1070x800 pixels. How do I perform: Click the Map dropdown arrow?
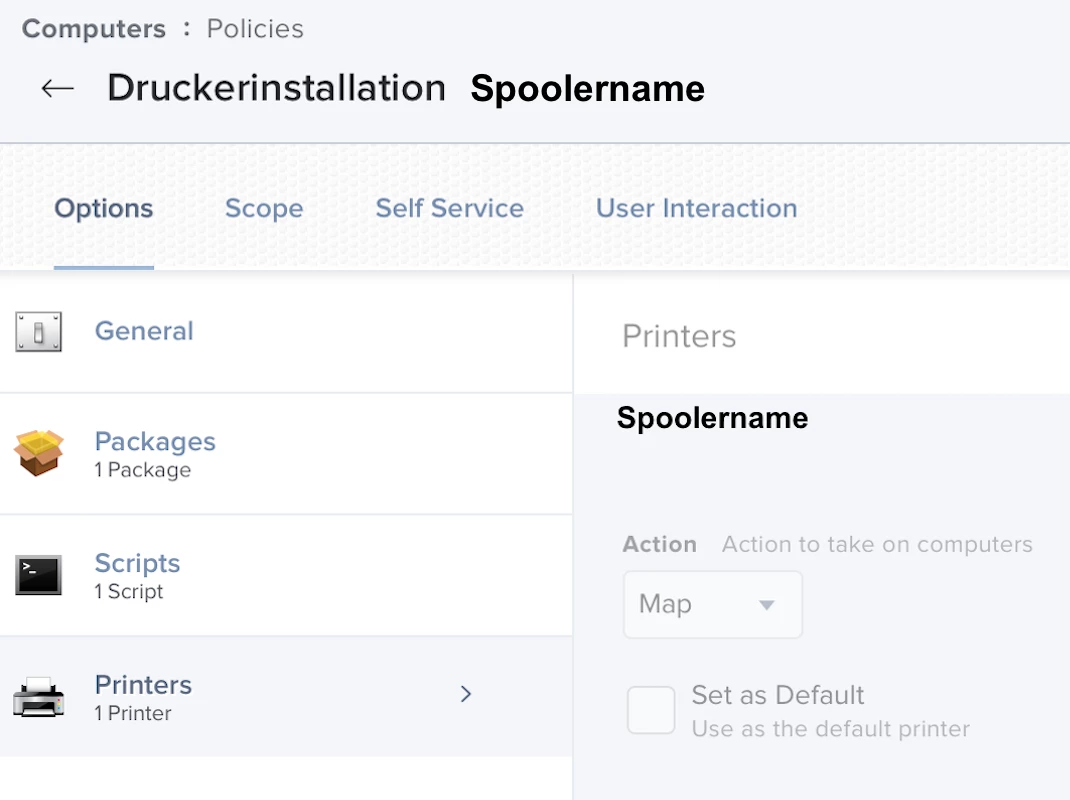click(767, 605)
